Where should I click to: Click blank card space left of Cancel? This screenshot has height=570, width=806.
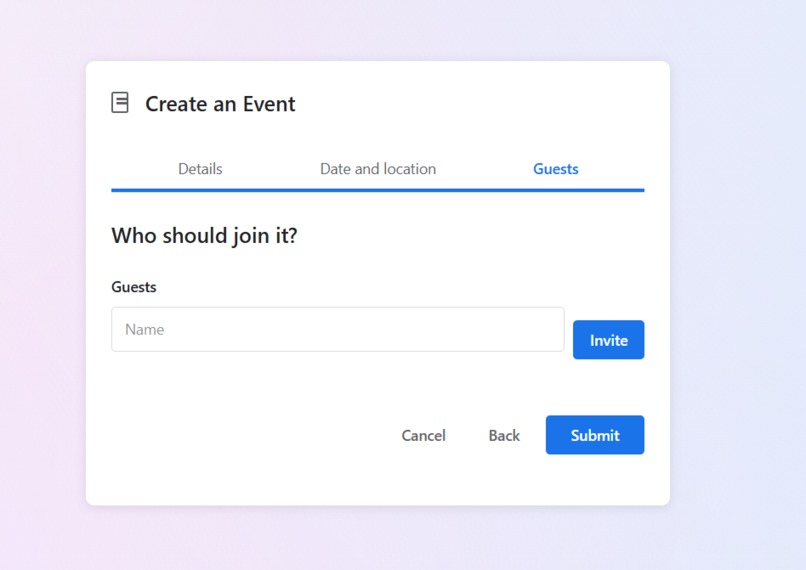point(247,435)
